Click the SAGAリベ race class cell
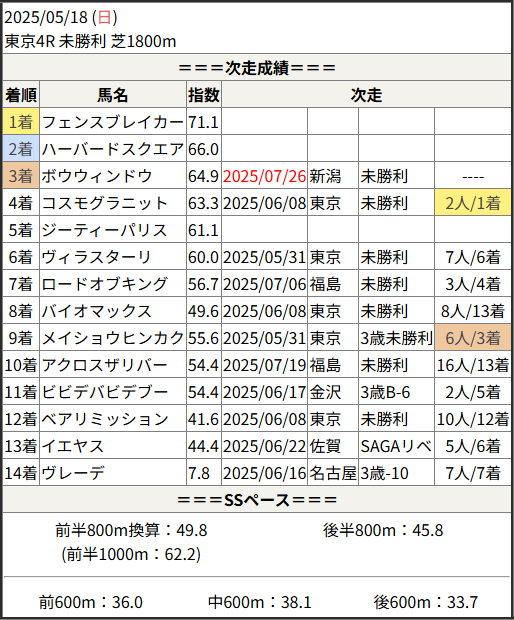Image resolution: width=514 pixels, height=620 pixels. click(x=396, y=446)
